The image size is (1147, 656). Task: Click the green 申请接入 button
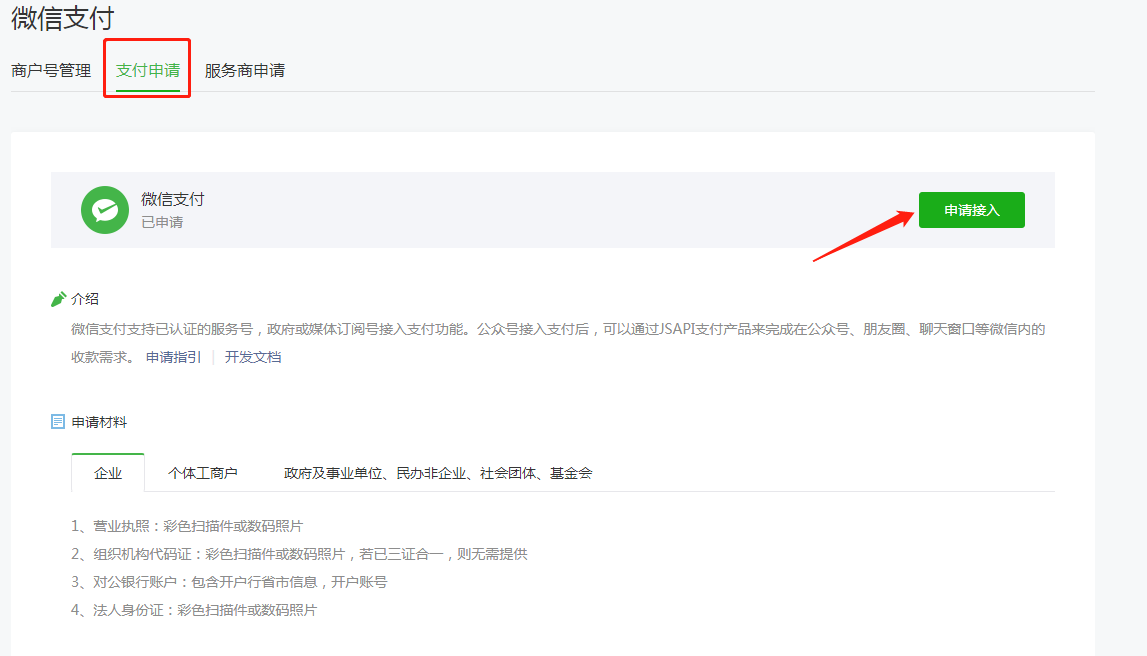971,210
